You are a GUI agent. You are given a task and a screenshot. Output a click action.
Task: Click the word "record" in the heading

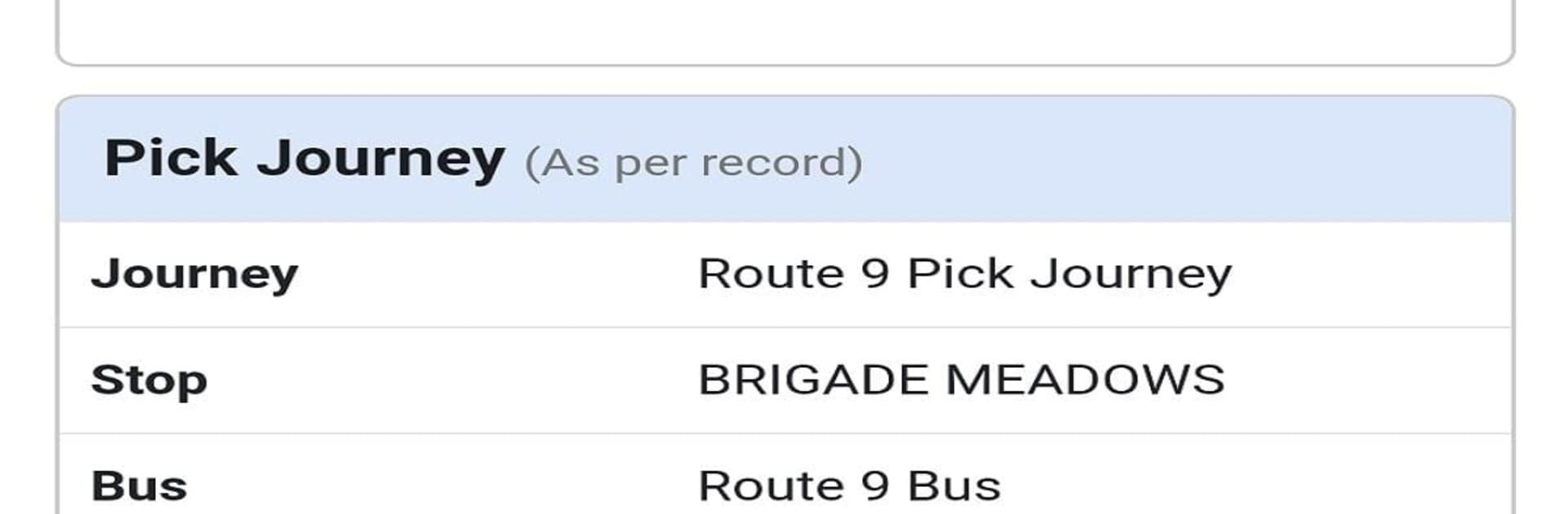tap(782, 162)
